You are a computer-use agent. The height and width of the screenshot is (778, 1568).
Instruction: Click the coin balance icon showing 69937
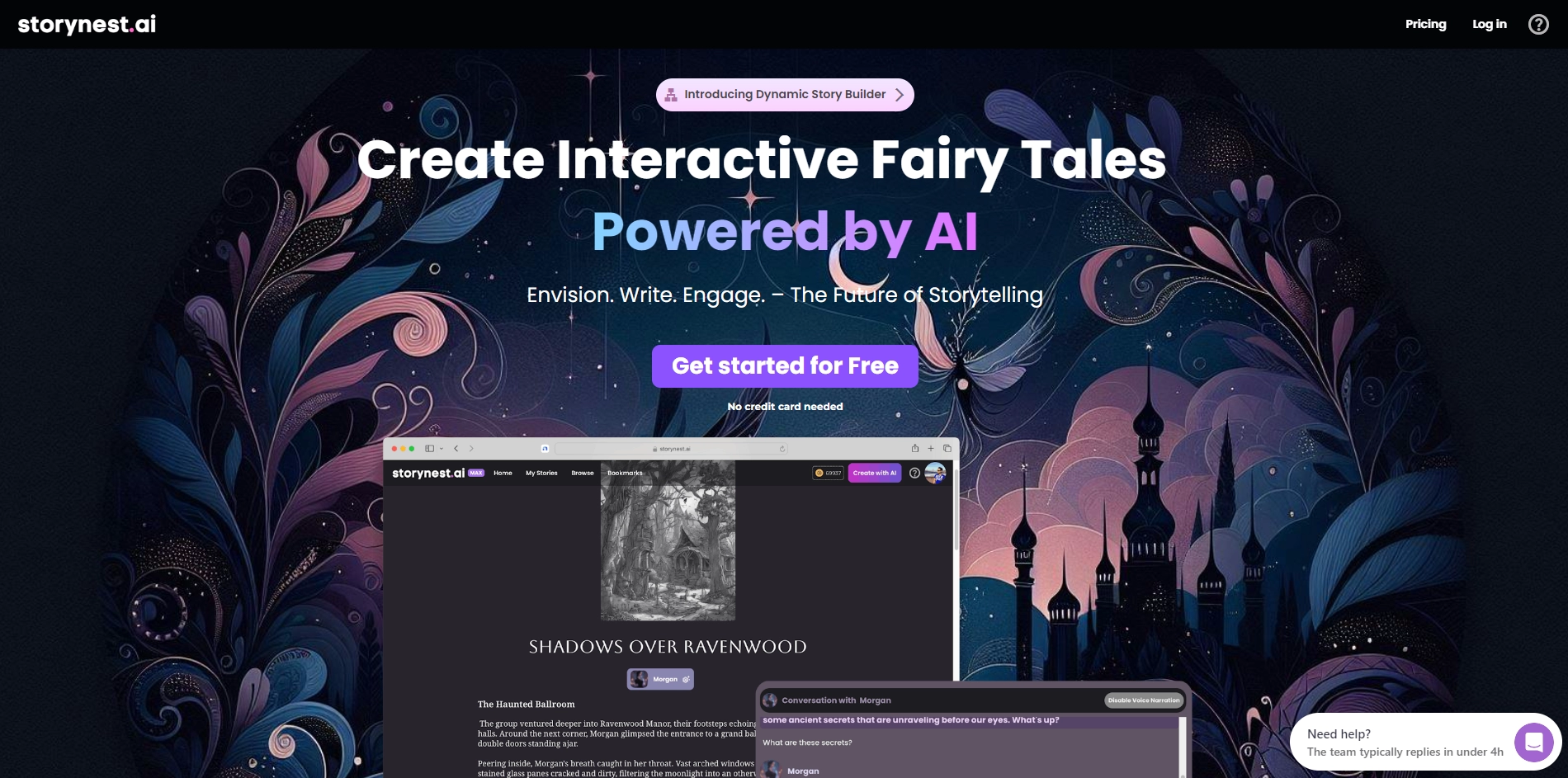(818, 473)
